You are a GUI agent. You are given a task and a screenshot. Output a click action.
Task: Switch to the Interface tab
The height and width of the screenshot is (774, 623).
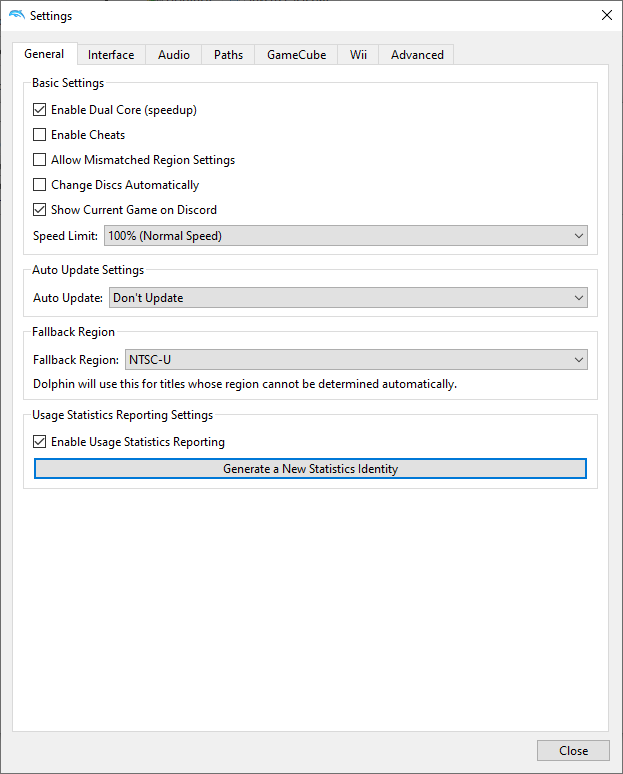click(111, 55)
